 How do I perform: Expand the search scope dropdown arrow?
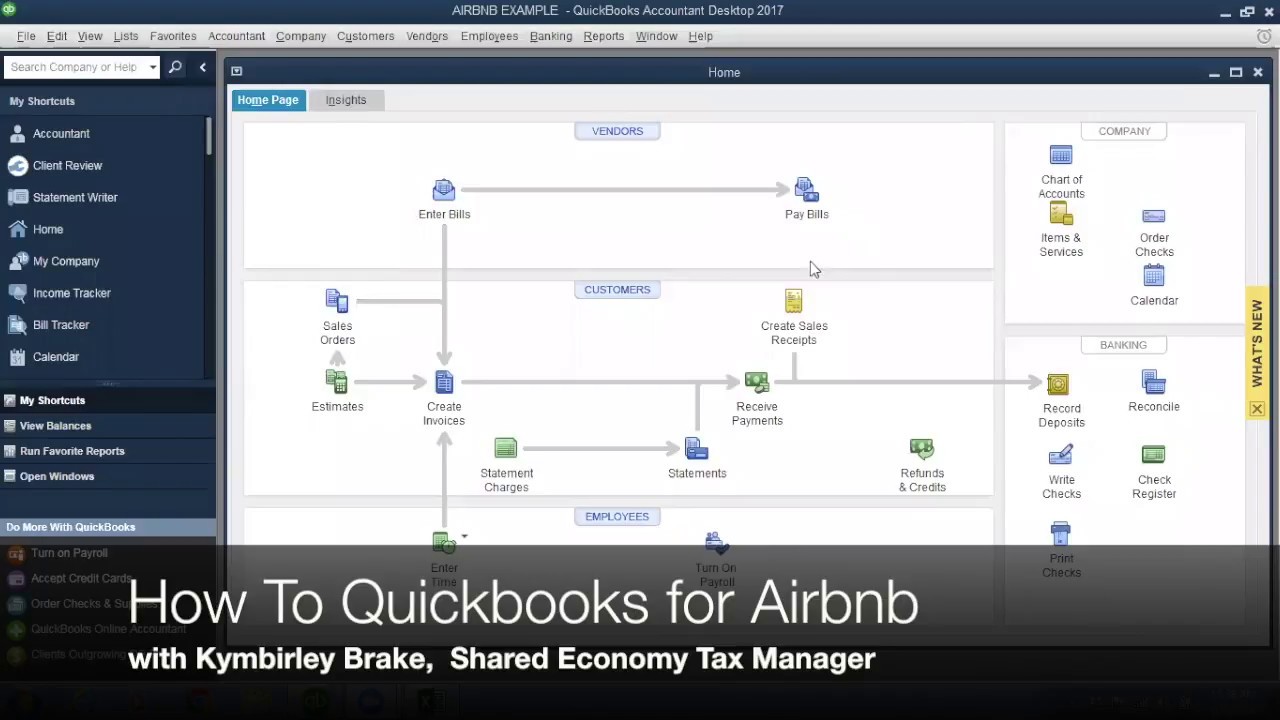(x=152, y=67)
